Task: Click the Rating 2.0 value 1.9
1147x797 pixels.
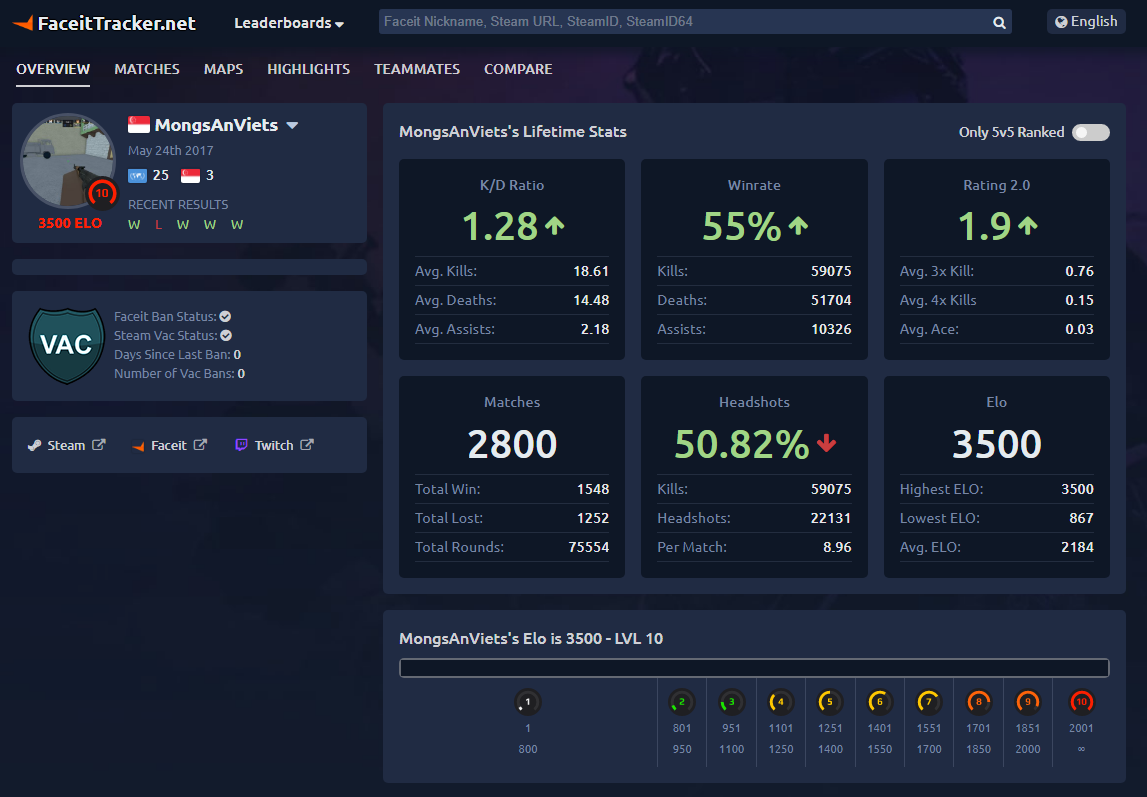Action: click(985, 226)
